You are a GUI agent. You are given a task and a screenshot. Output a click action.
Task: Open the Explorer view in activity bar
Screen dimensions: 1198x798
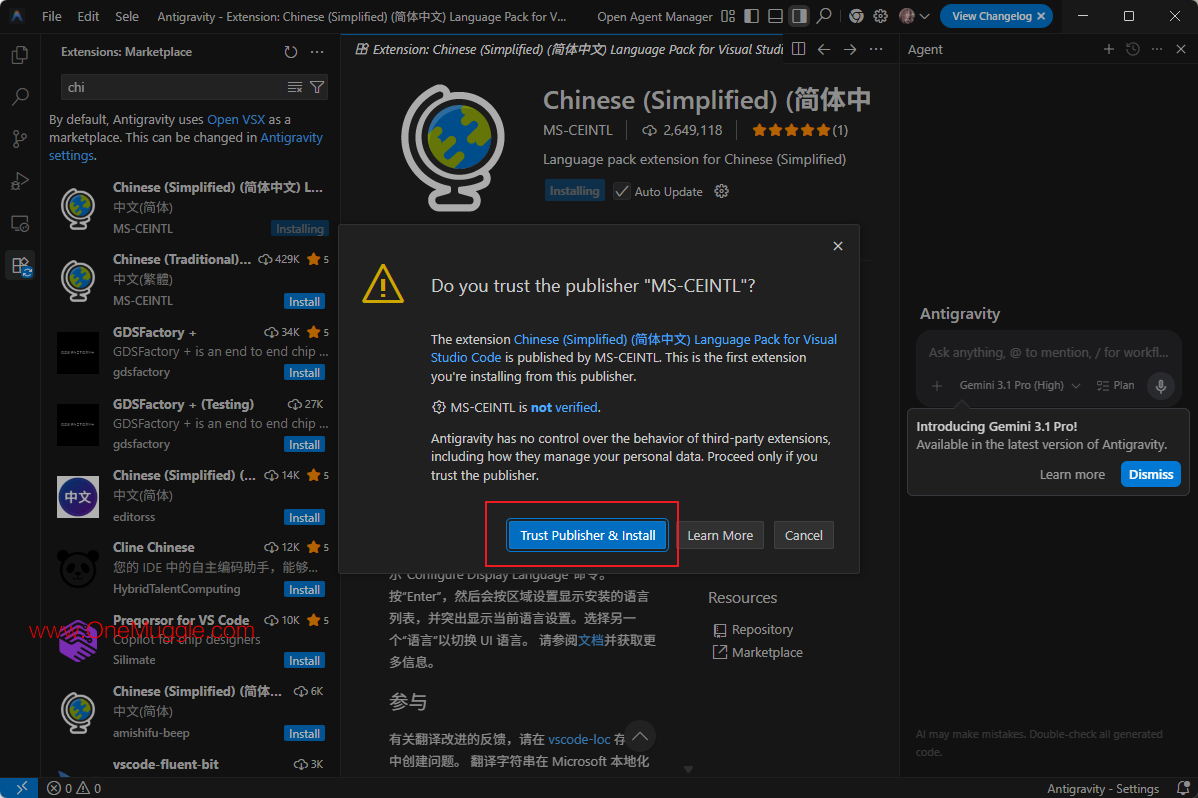[21, 55]
